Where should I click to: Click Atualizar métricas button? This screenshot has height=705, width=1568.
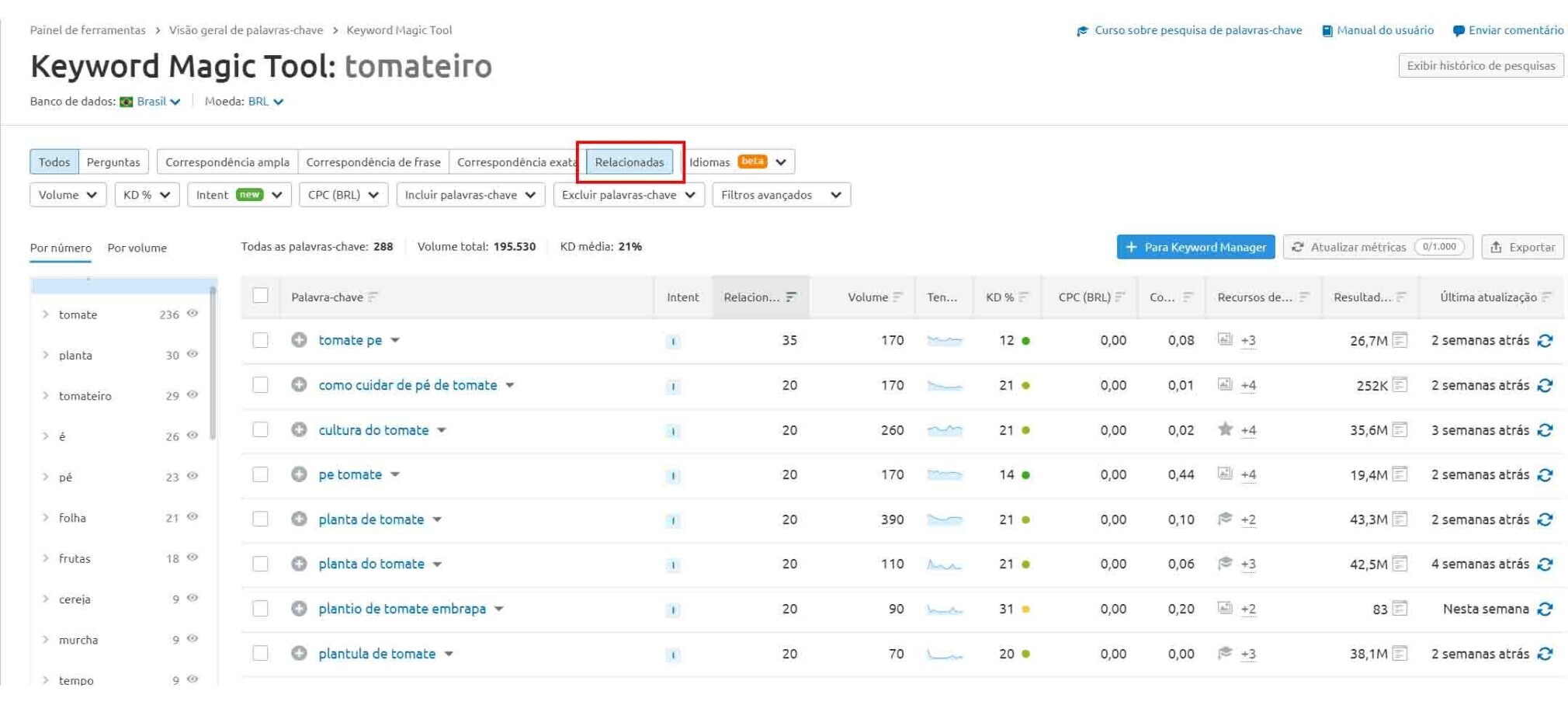point(1378,248)
